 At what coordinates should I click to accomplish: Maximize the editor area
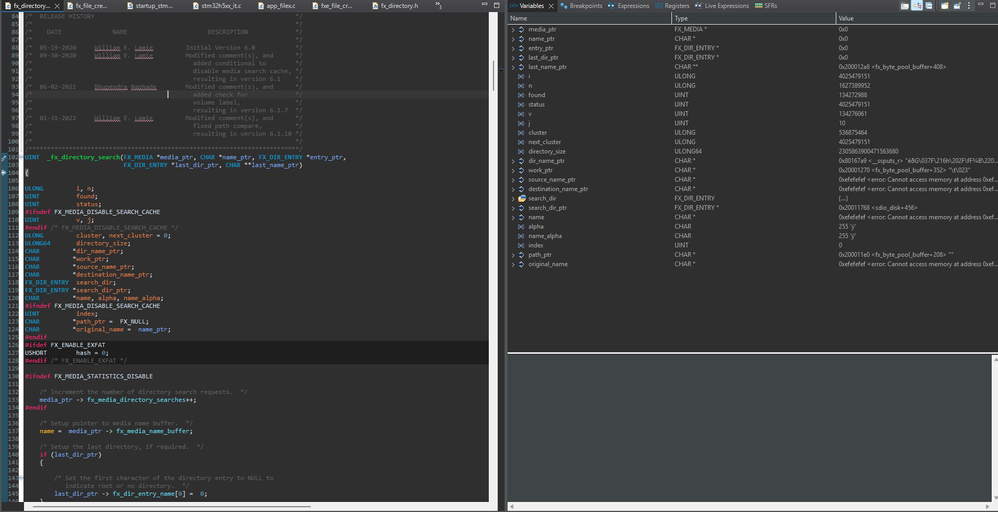[x=496, y=5]
